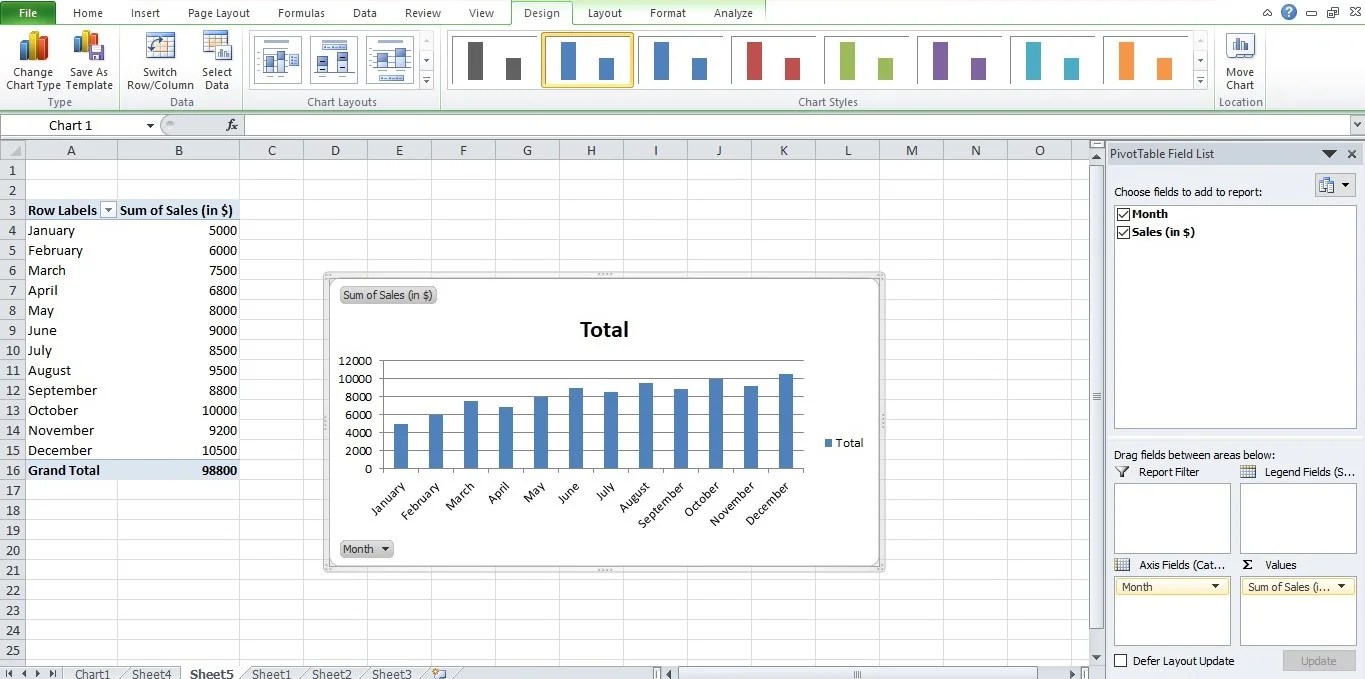Enable Defer Layout Update

point(1120,661)
